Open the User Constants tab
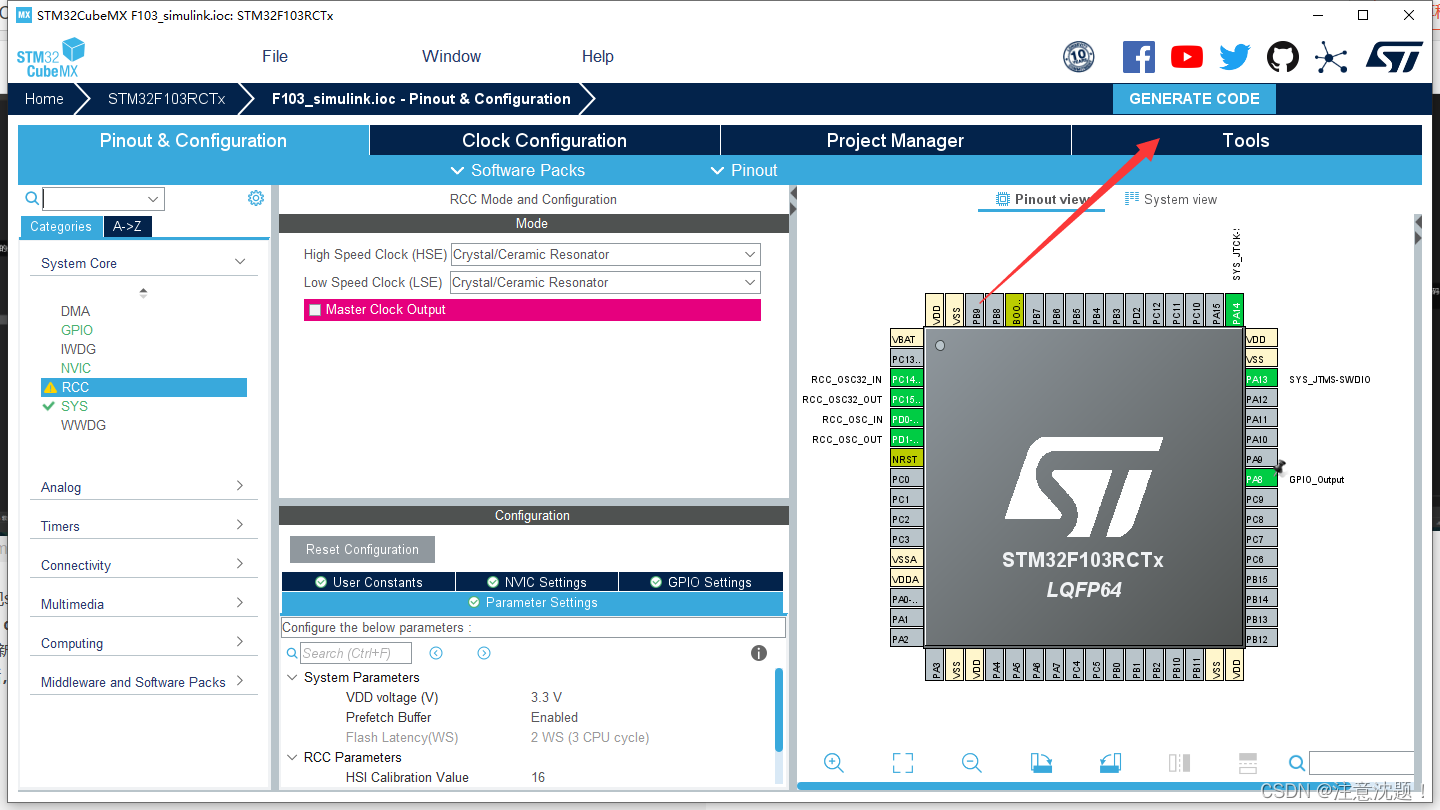 [368, 582]
